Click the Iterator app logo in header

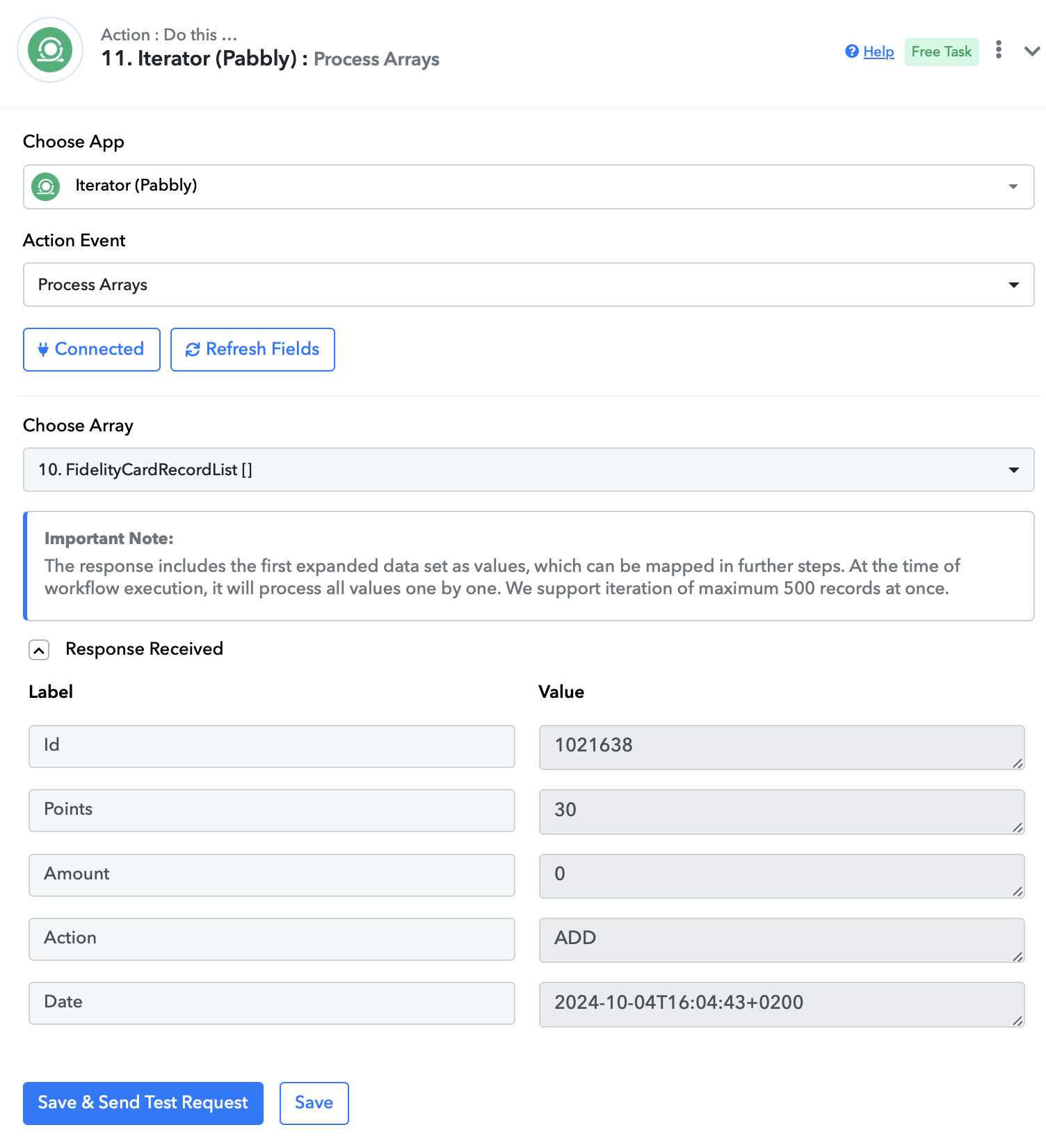click(x=50, y=50)
